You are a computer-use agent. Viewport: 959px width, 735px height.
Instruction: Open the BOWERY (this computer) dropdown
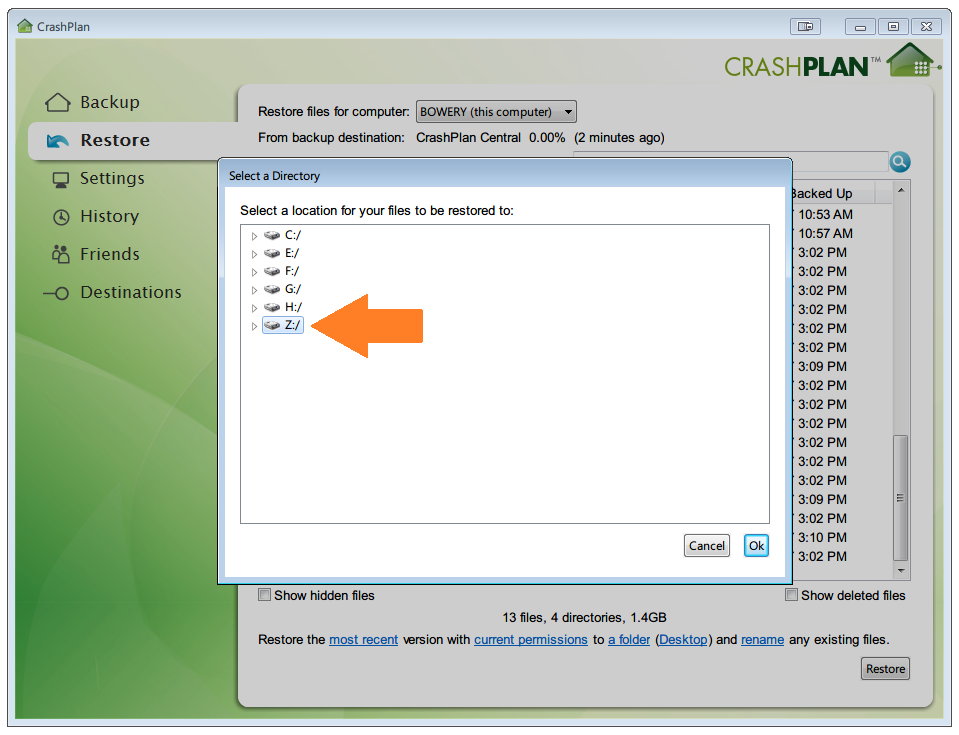point(496,112)
